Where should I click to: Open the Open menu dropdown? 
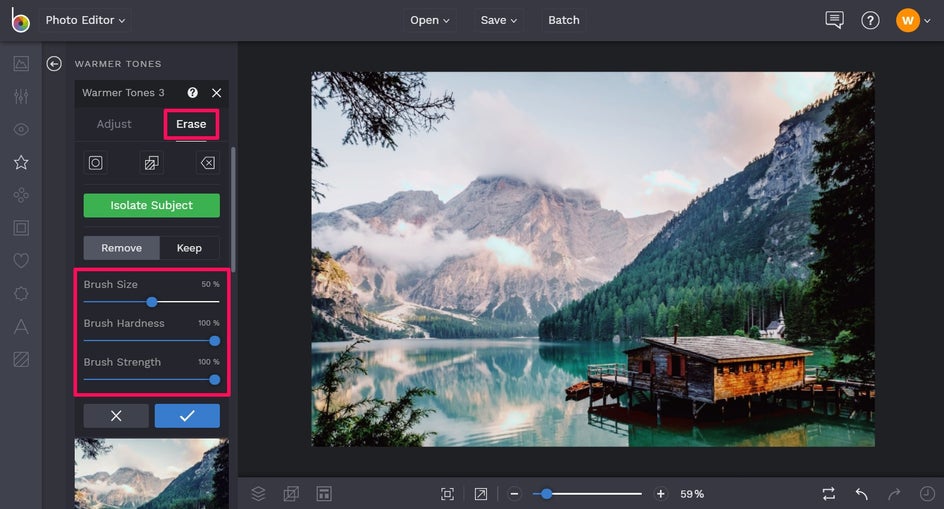tap(429, 20)
